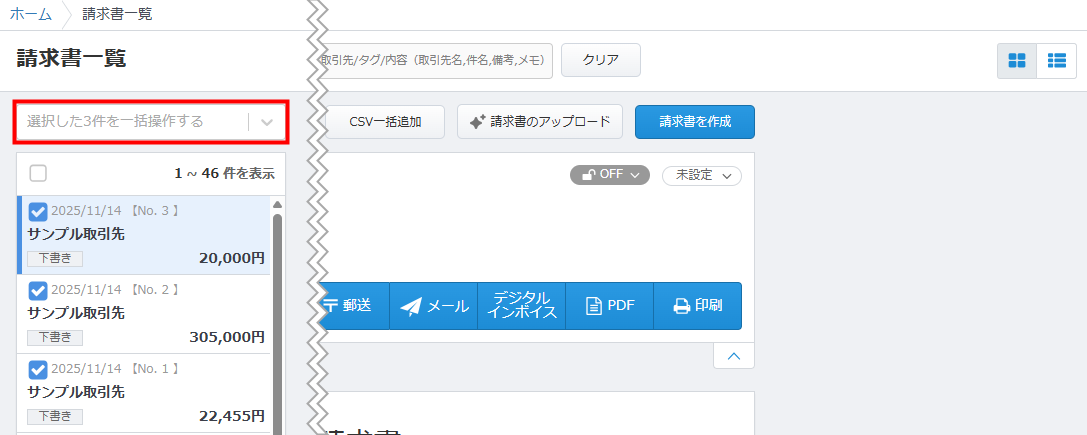Expand the 未設定 status dropdown
Image resolution: width=1087 pixels, height=435 pixels.
click(701, 175)
